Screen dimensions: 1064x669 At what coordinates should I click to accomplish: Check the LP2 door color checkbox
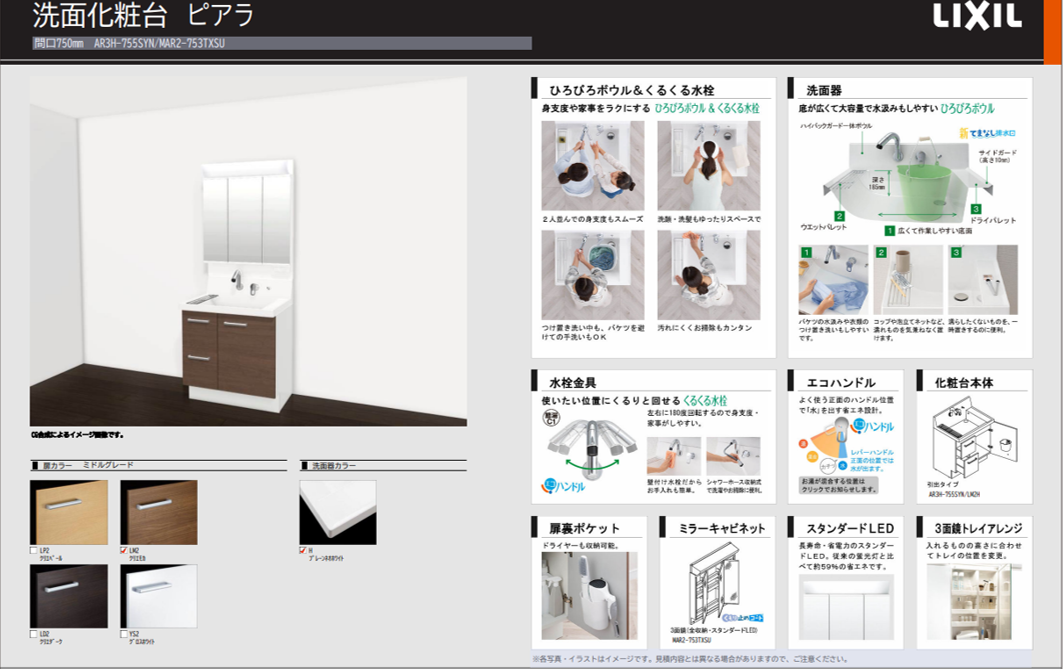(34, 550)
